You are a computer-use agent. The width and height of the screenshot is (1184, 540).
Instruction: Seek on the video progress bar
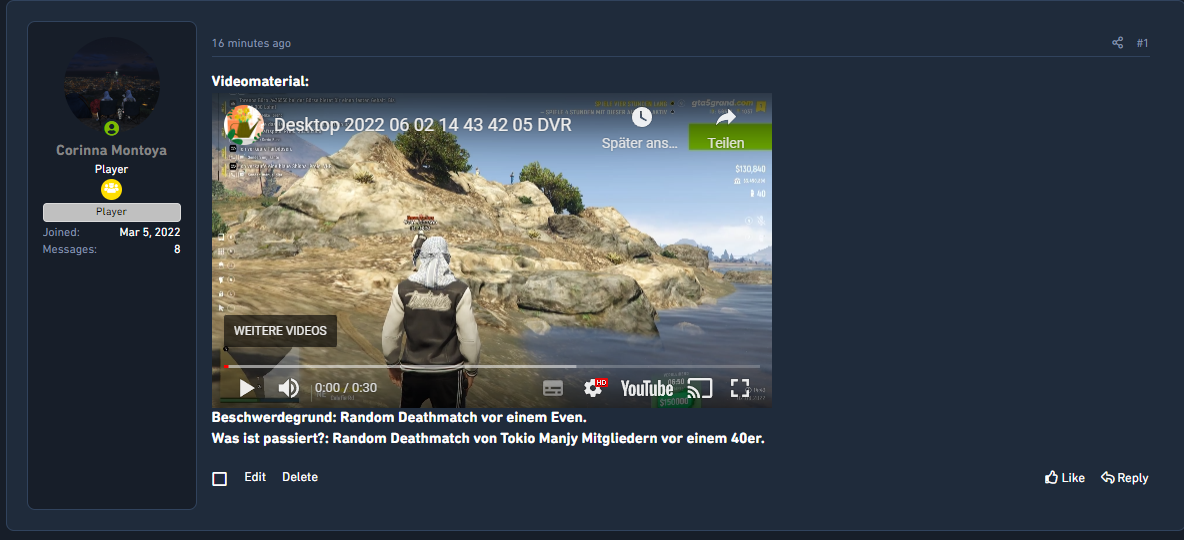492,366
